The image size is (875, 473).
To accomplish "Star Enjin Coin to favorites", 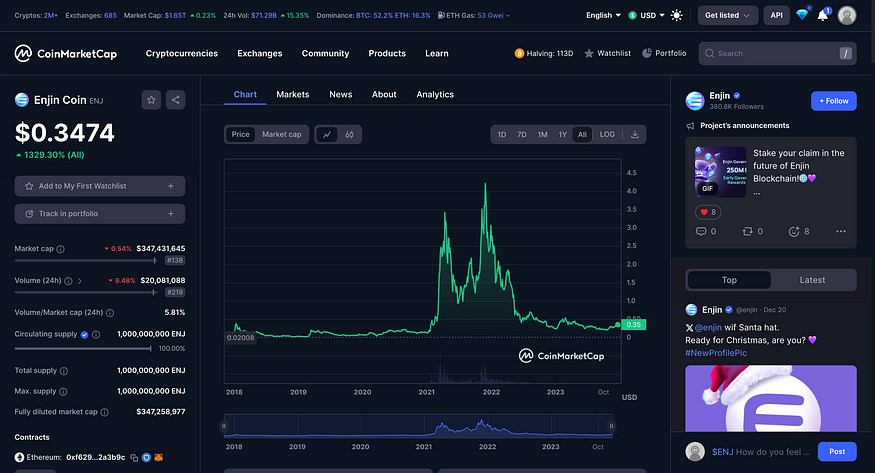I will click(151, 100).
